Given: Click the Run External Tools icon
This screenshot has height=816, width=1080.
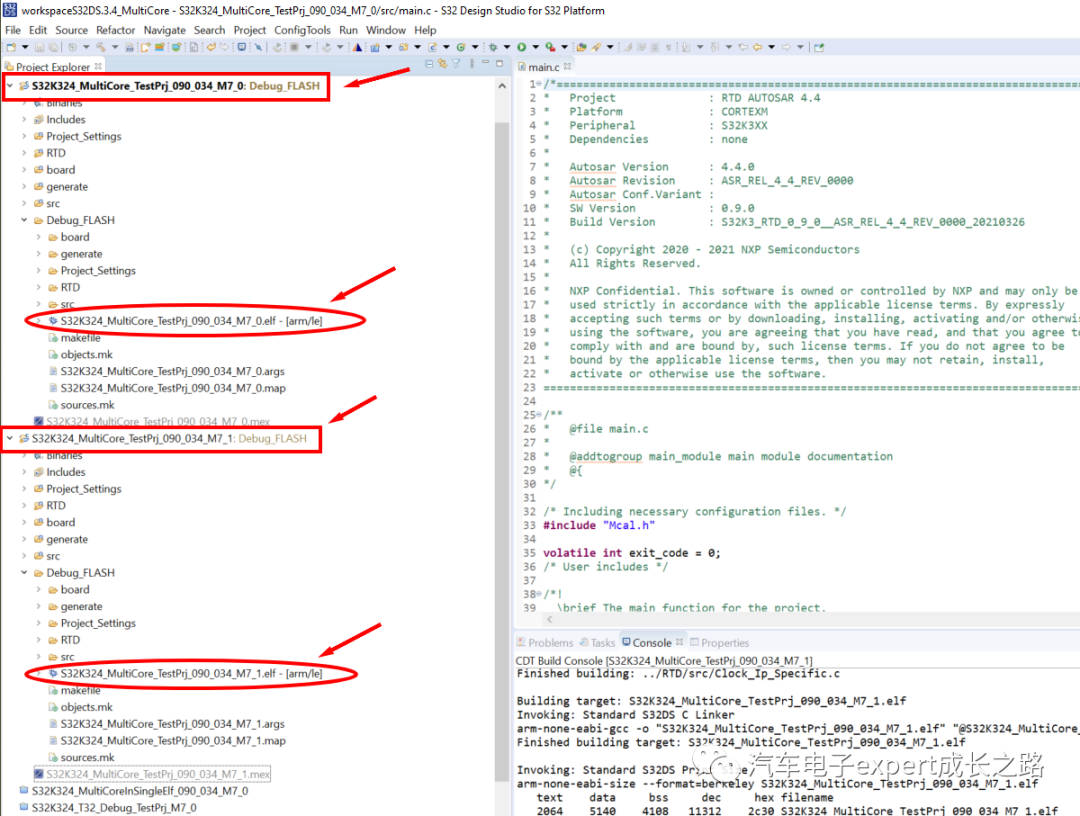Looking at the screenshot, I should tap(550, 48).
